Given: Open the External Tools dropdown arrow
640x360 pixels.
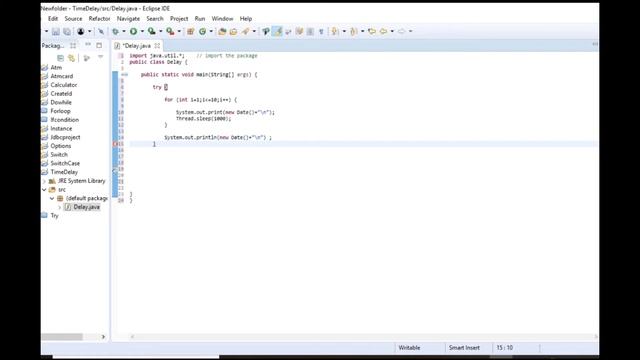Looking at the screenshot, I should pyautogui.click(x=179, y=31).
